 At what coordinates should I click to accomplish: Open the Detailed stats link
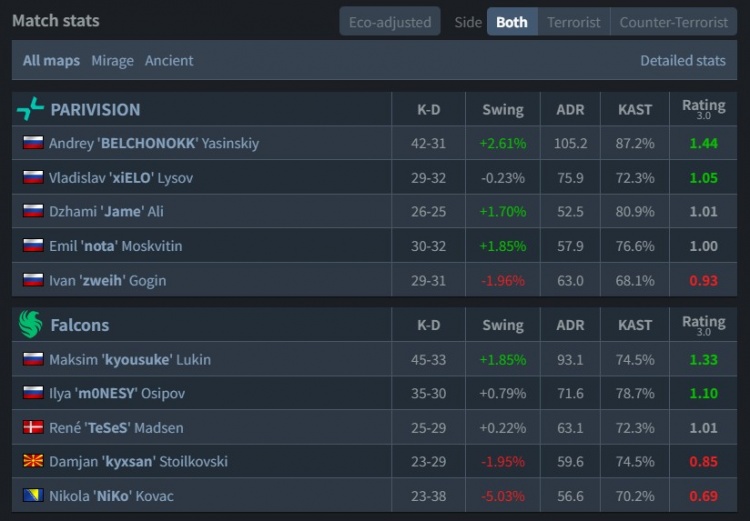(x=683, y=60)
